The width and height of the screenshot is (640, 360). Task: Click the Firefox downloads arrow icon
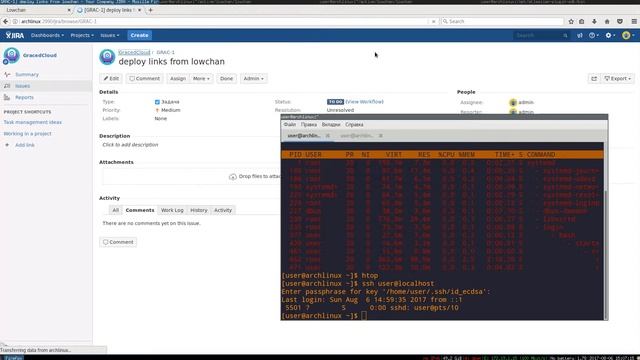tap(594, 21)
